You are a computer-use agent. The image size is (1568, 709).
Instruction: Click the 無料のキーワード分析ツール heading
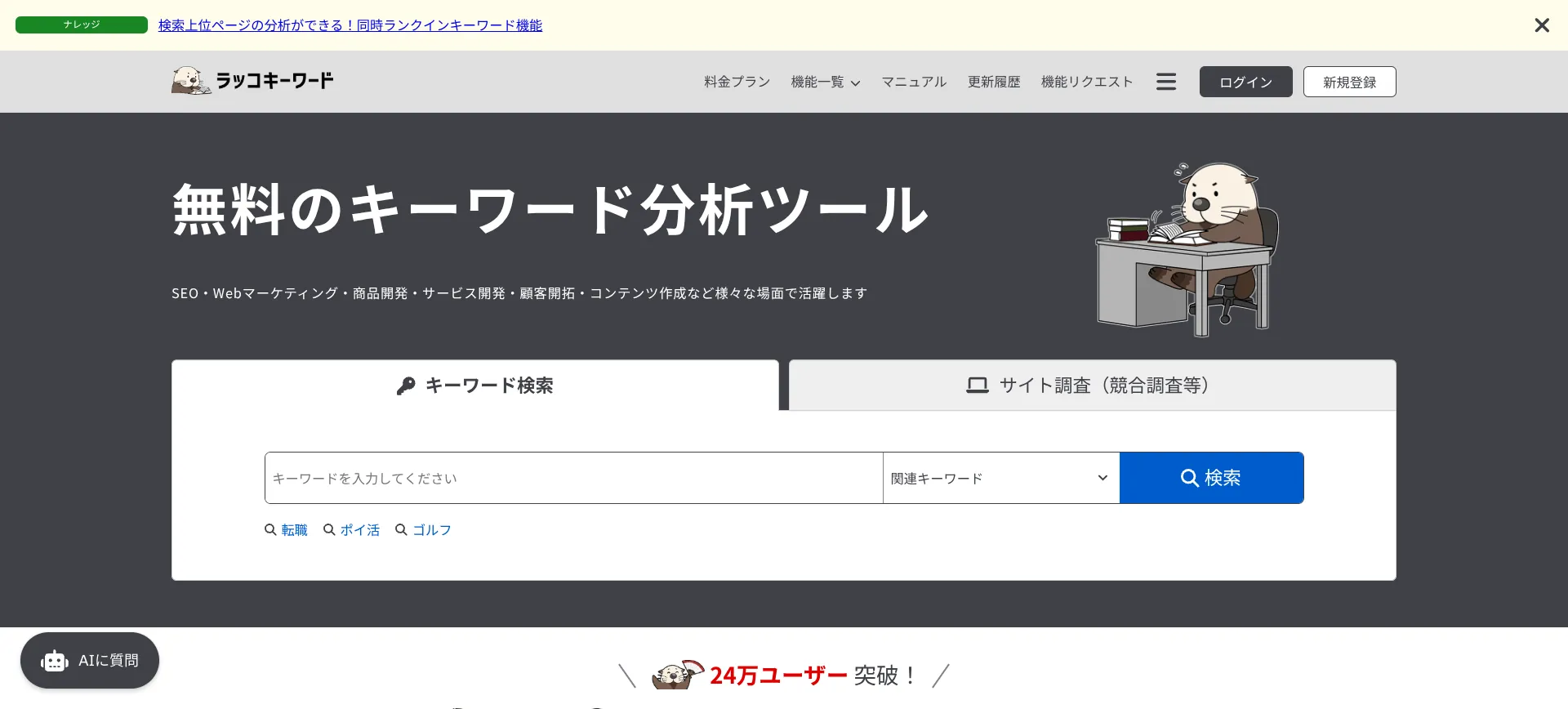pyautogui.click(x=550, y=210)
